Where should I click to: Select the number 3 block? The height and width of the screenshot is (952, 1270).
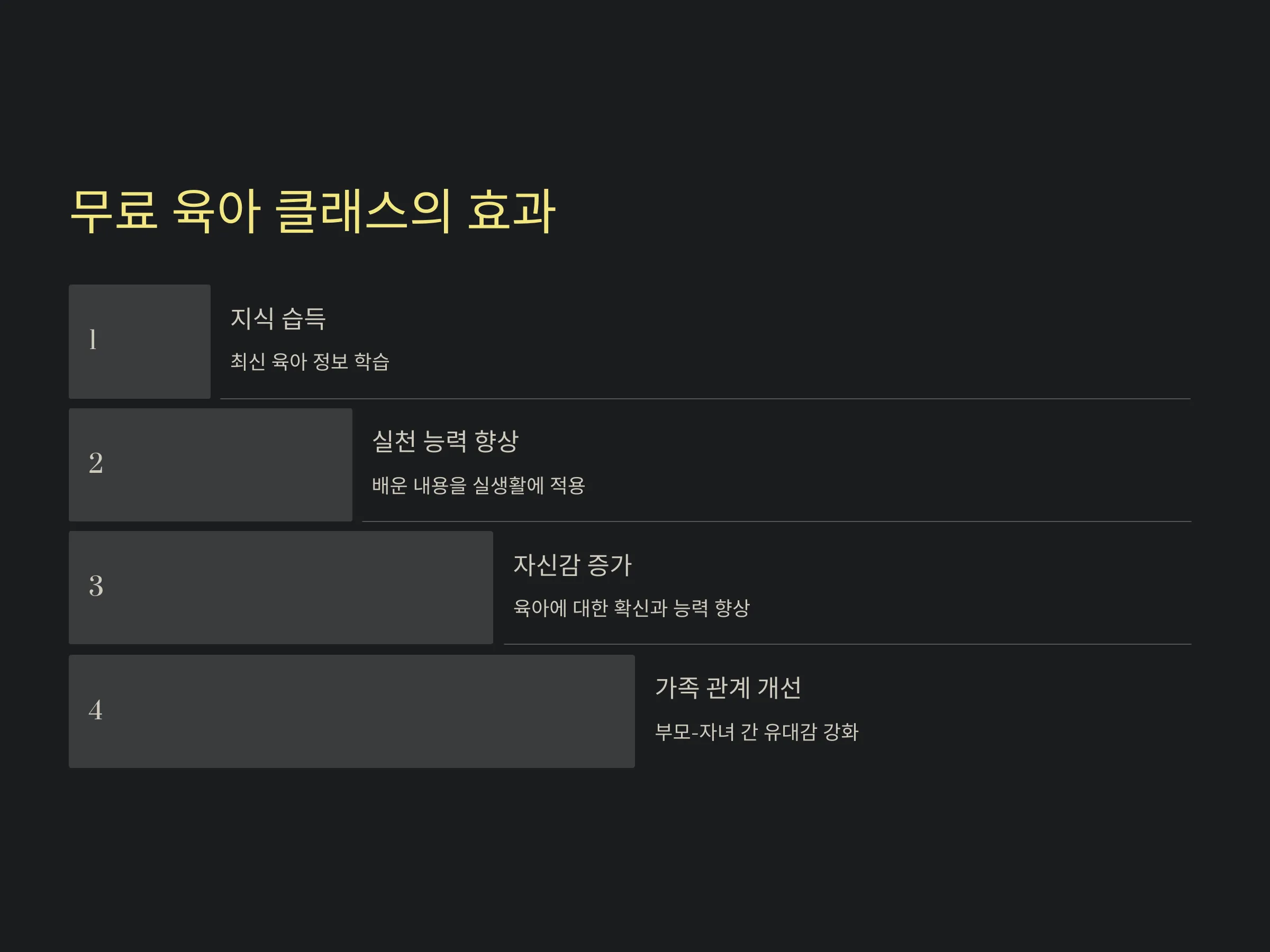(x=281, y=588)
